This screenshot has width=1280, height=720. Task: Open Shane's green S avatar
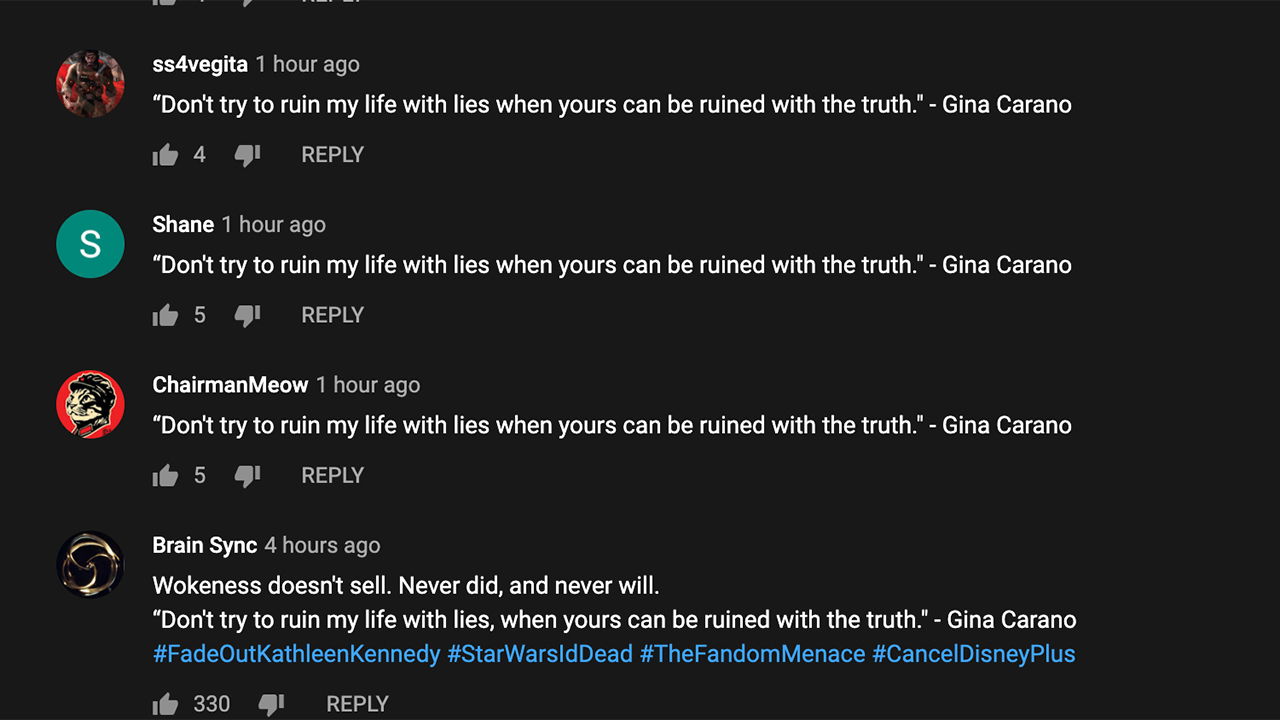point(90,244)
